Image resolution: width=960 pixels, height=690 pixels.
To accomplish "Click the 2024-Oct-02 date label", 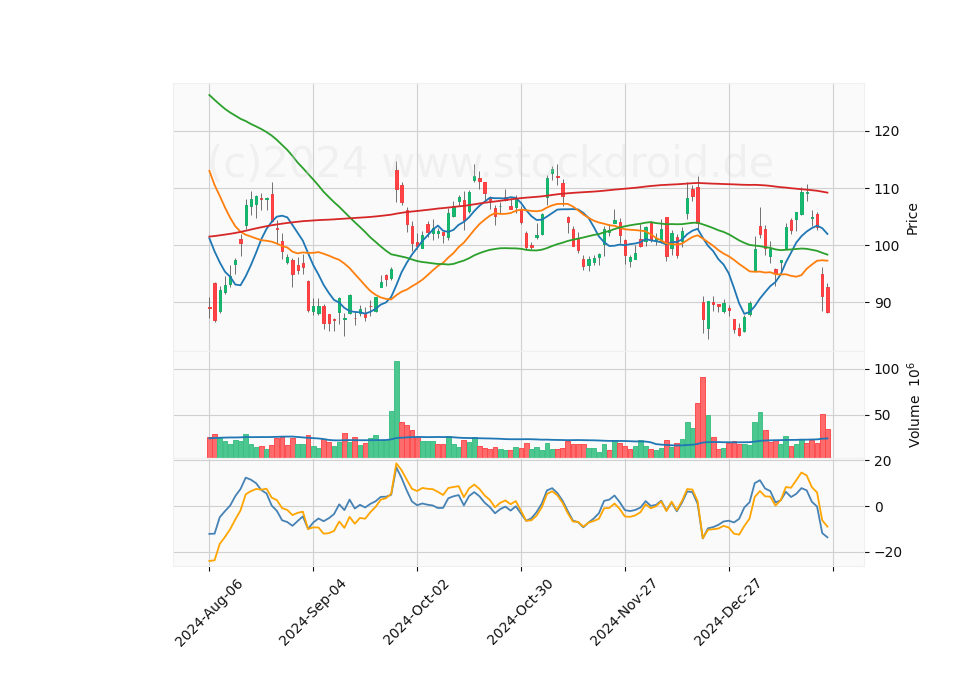I will click(416, 612).
